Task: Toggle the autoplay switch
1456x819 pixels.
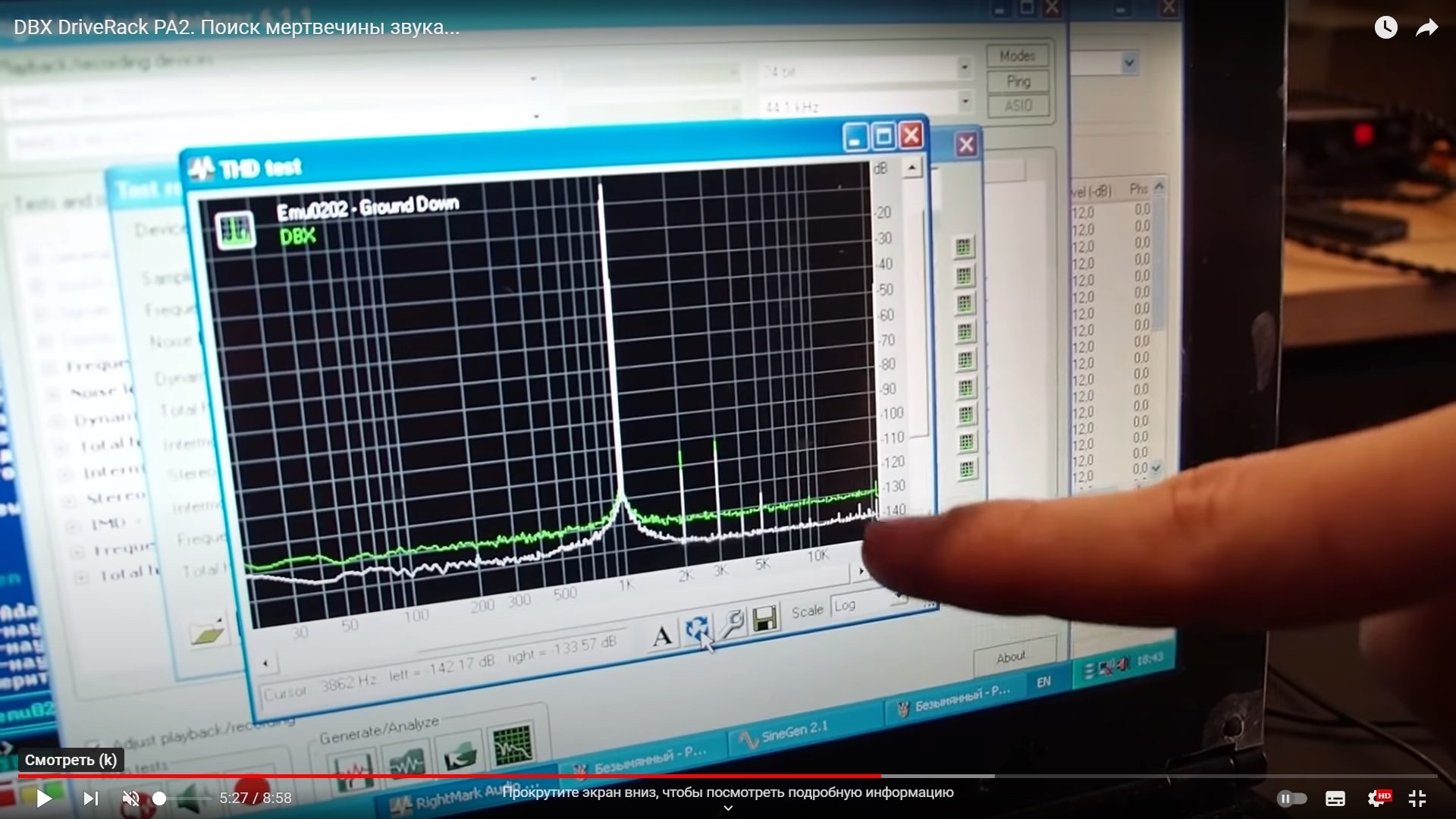Action: pos(1291,798)
